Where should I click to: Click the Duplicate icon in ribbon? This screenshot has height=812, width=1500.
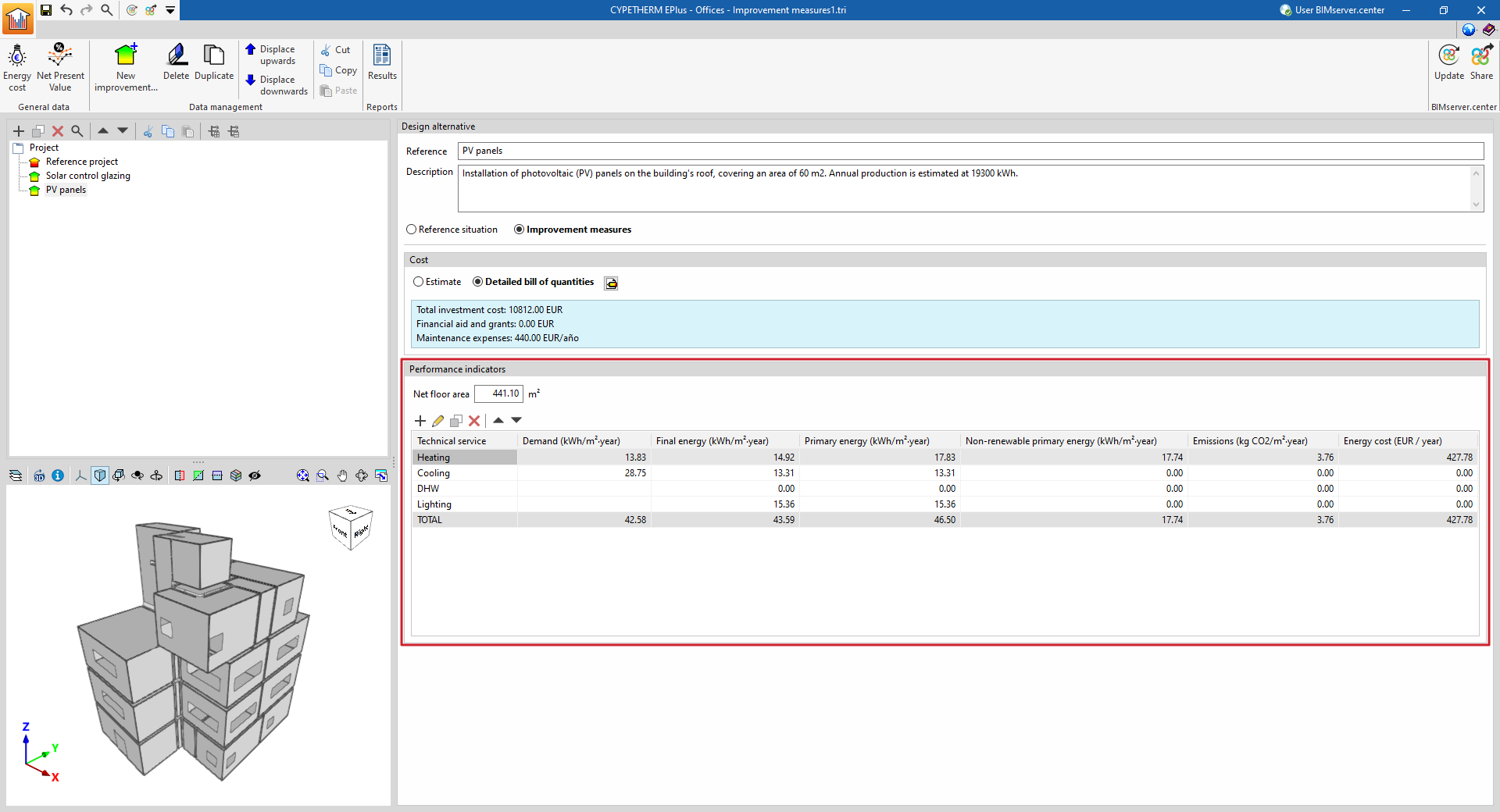click(214, 62)
